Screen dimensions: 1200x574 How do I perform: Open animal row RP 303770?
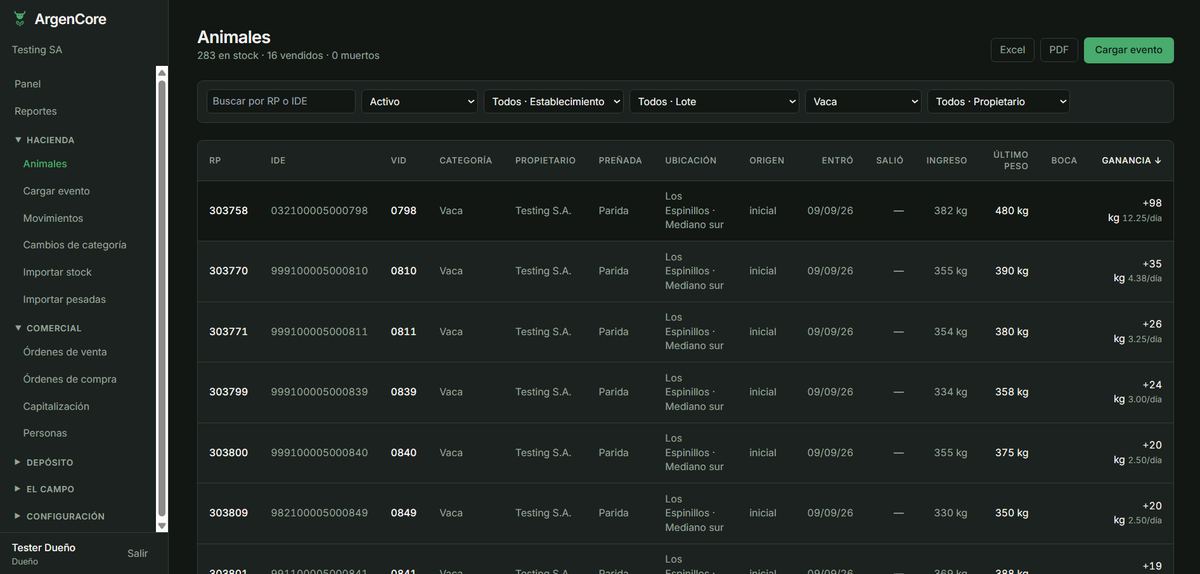point(685,271)
